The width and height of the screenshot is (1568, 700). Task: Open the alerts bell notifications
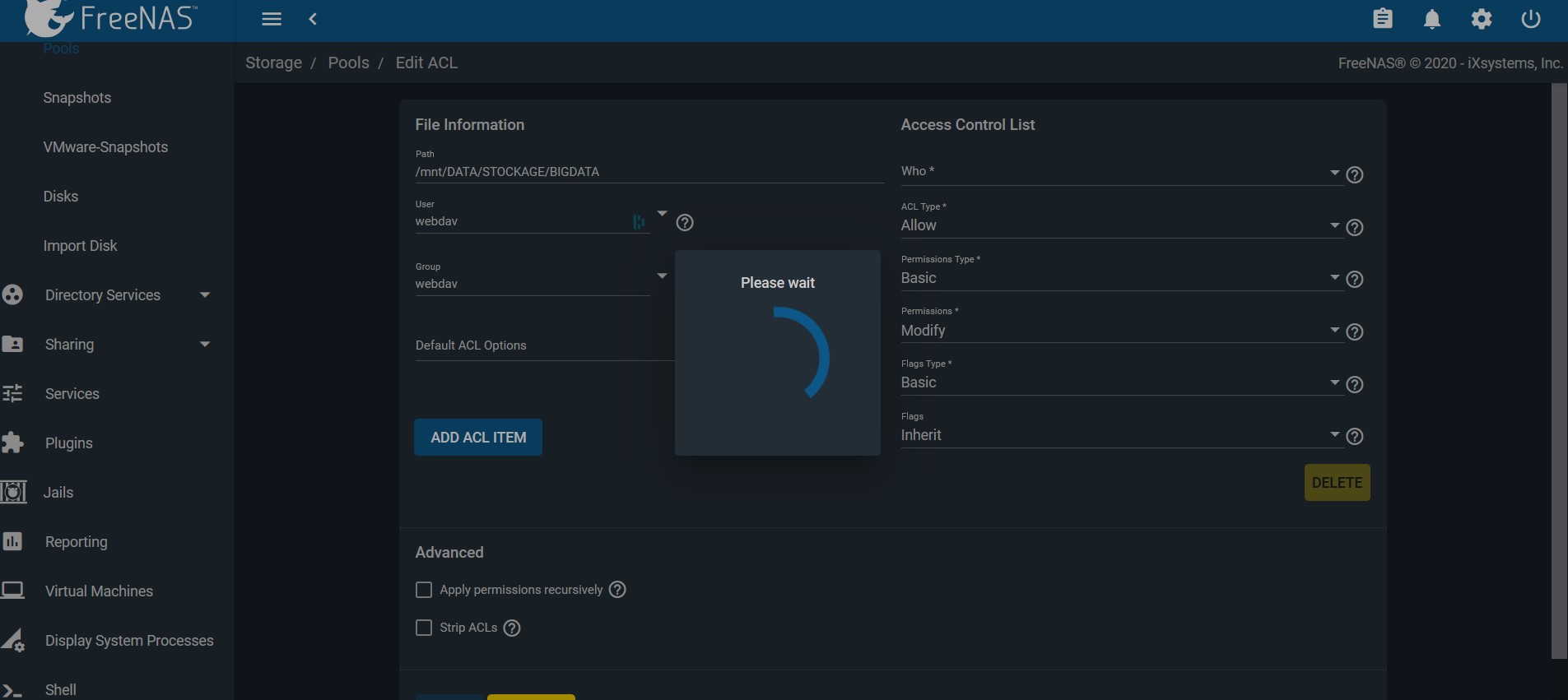point(1432,19)
